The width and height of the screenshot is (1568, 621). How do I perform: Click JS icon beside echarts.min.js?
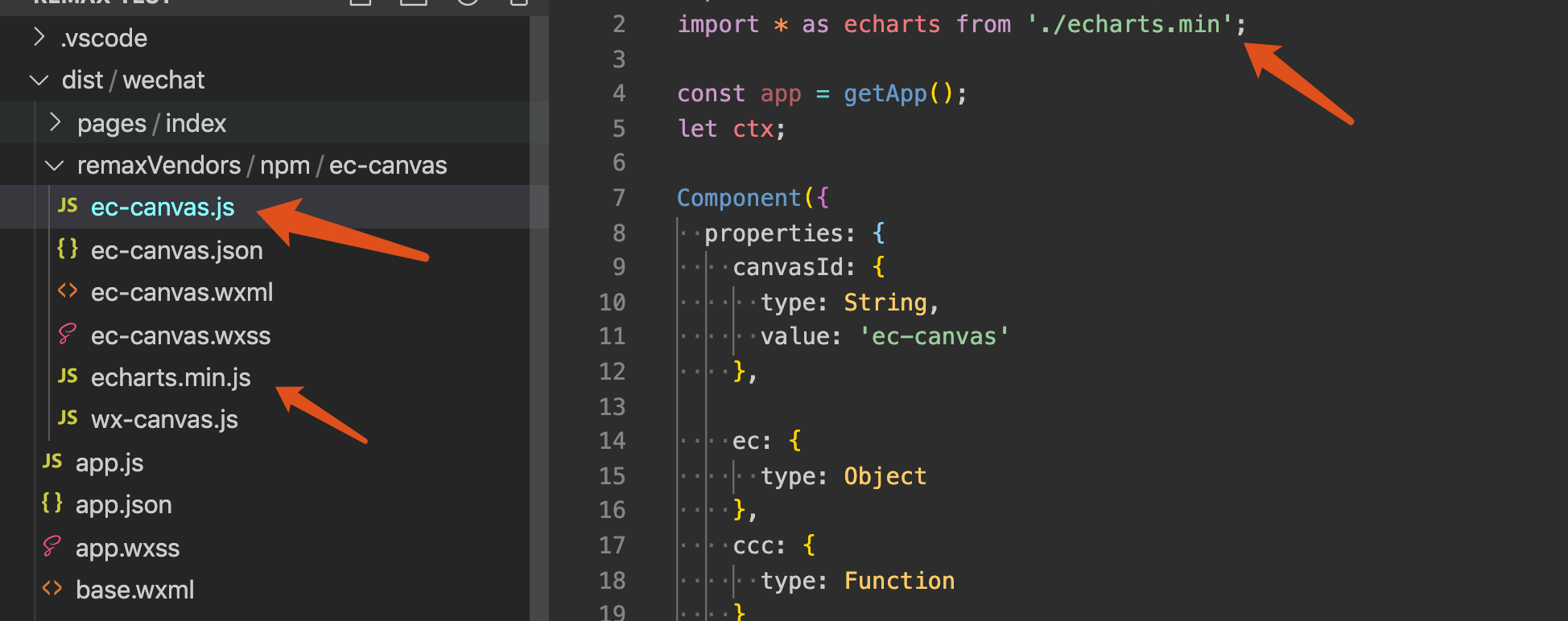click(68, 376)
